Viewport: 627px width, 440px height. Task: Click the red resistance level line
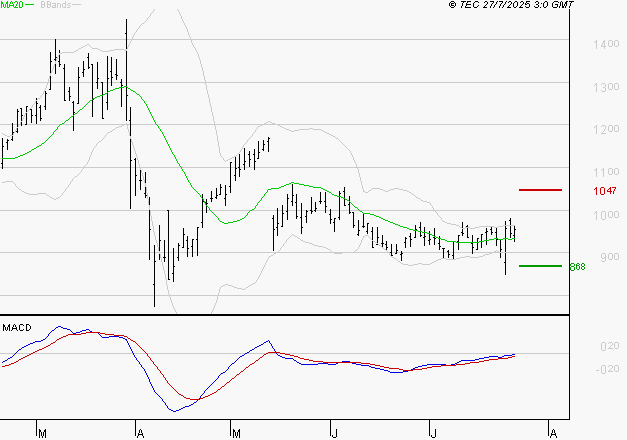pos(540,190)
